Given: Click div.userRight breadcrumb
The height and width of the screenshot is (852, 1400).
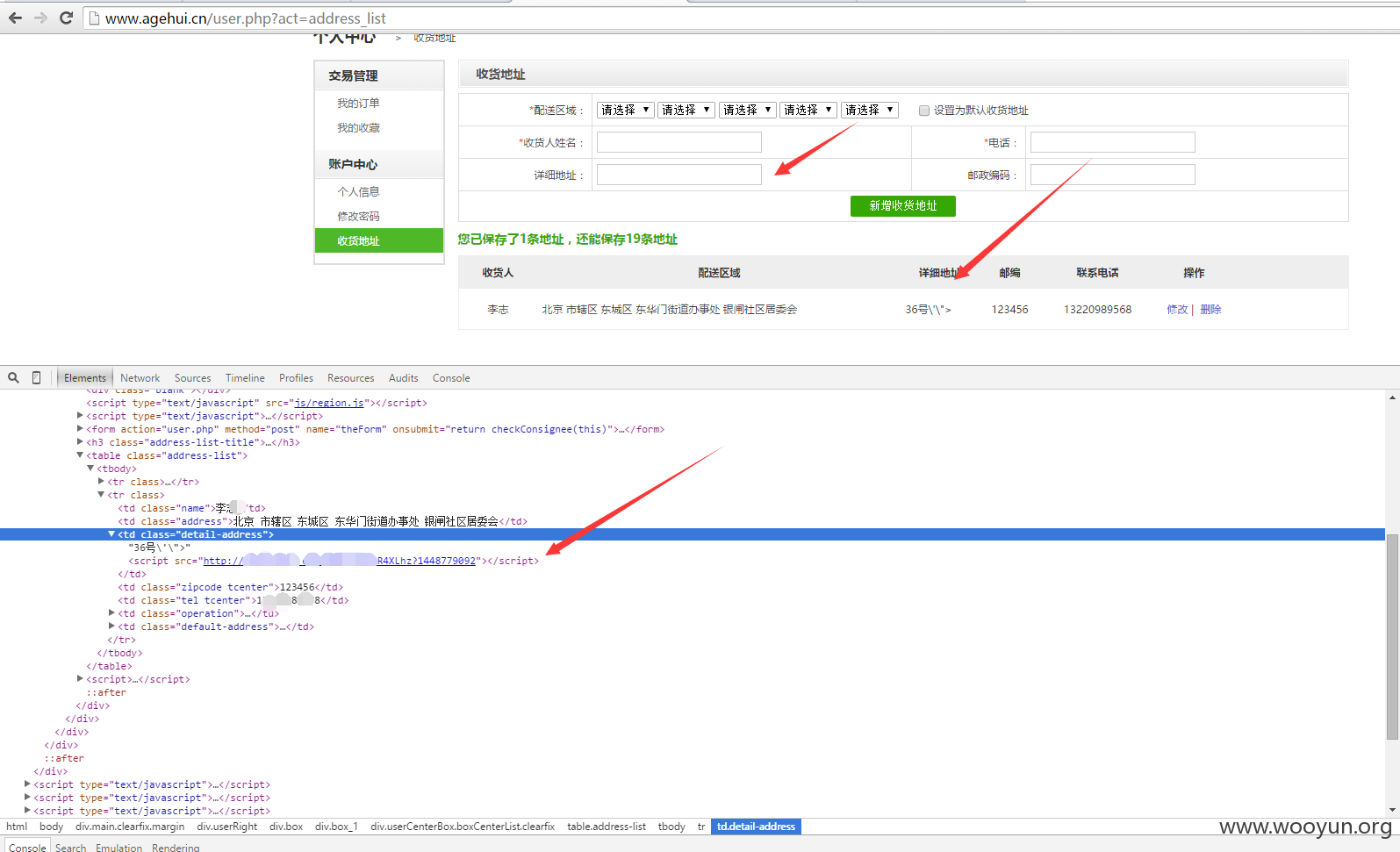Looking at the screenshot, I should [227, 827].
